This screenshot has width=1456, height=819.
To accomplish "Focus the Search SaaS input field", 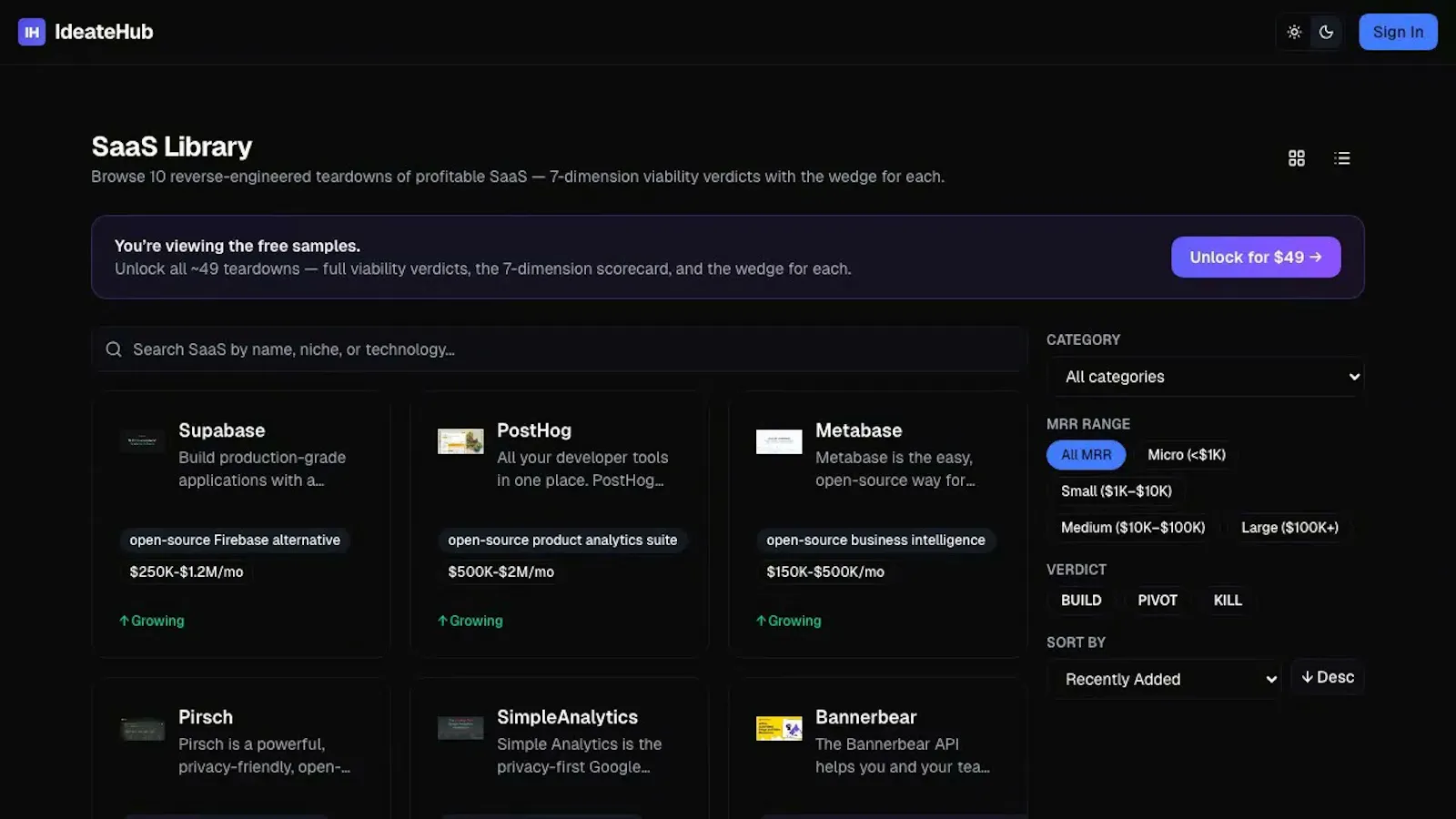I will tap(560, 349).
